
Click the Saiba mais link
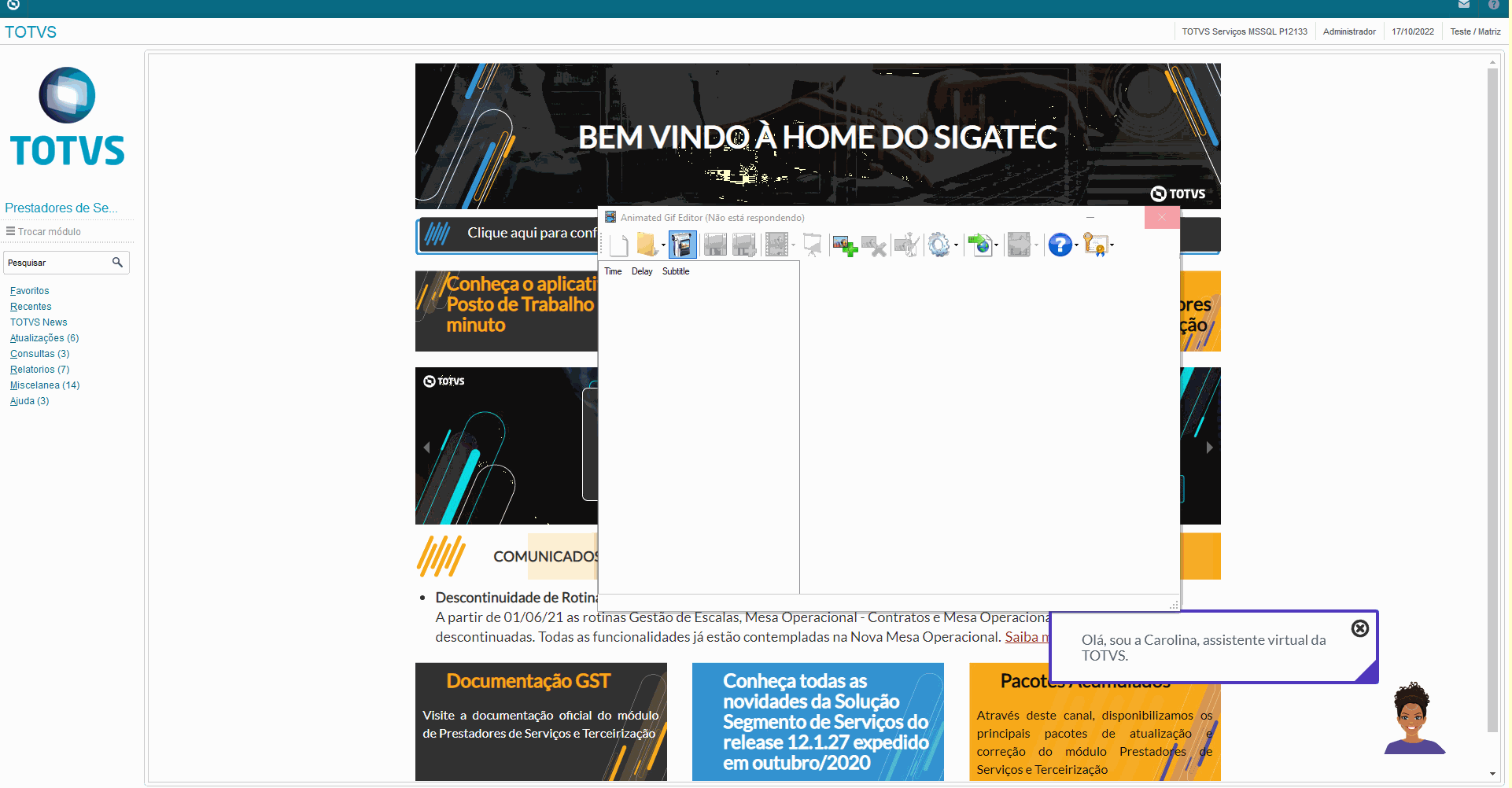point(1027,637)
